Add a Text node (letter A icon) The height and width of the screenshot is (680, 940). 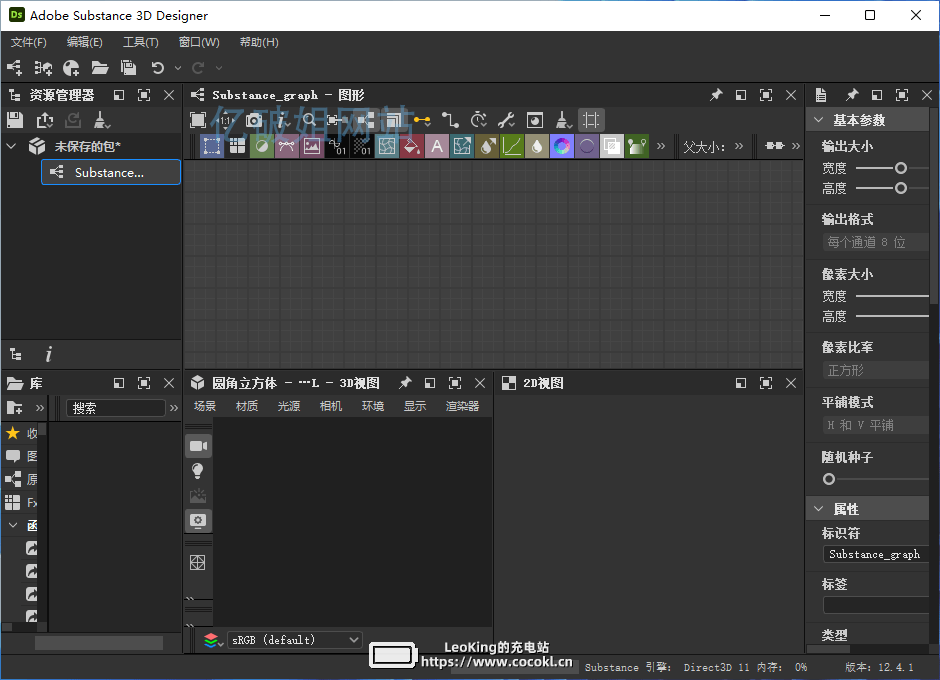[x=437, y=146]
